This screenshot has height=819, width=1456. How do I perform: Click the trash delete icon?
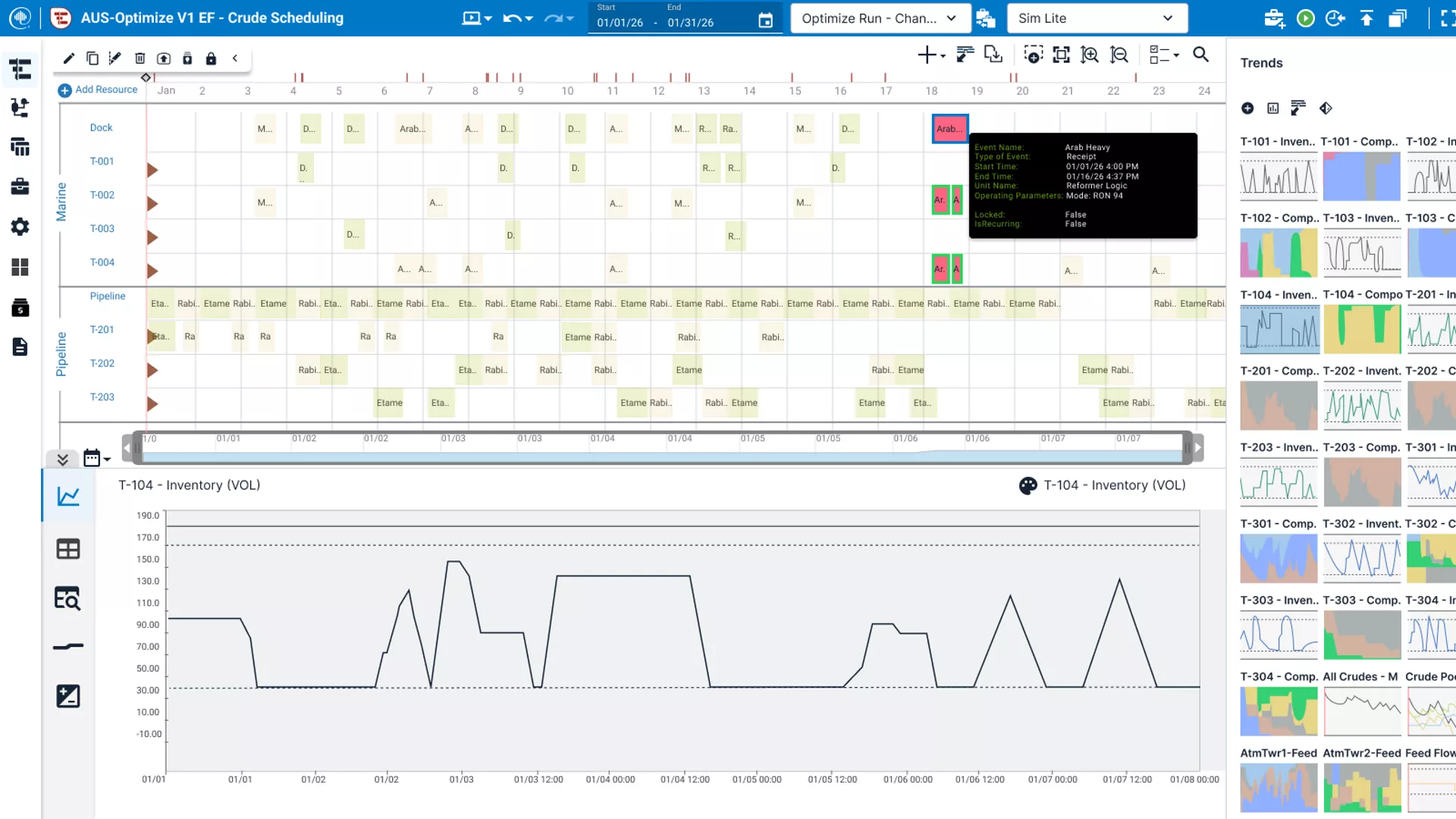pos(140,58)
